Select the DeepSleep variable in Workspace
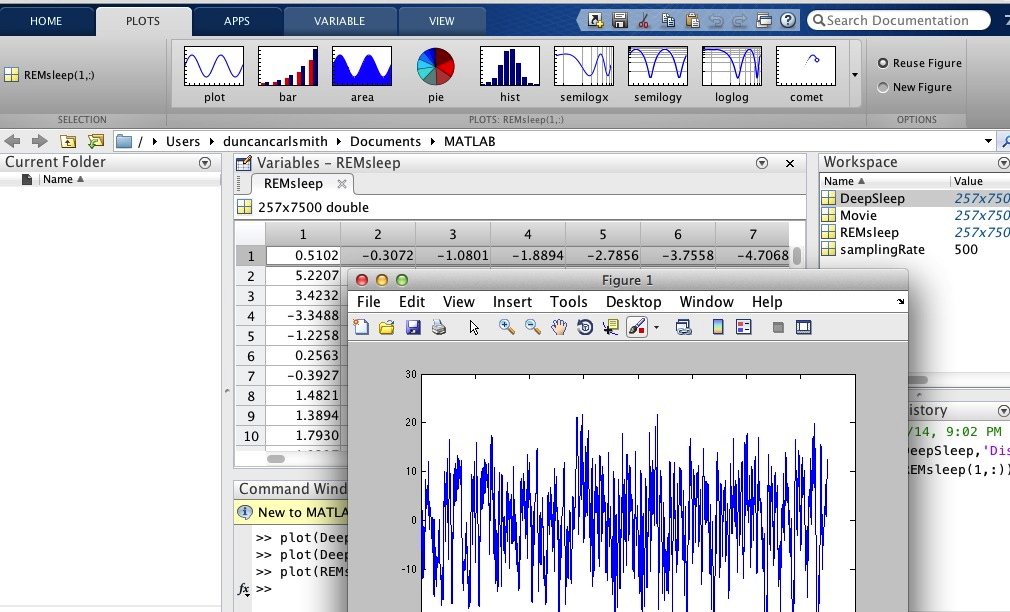 point(871,198)
